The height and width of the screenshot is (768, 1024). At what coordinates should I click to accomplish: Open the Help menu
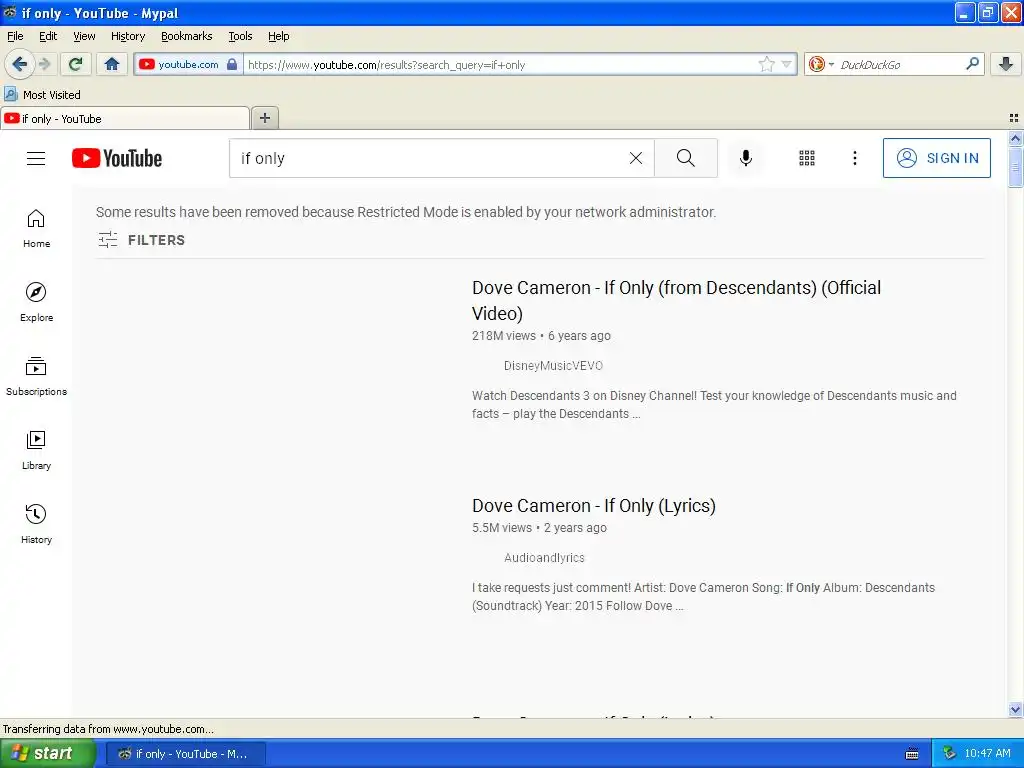tap(278, 36)
